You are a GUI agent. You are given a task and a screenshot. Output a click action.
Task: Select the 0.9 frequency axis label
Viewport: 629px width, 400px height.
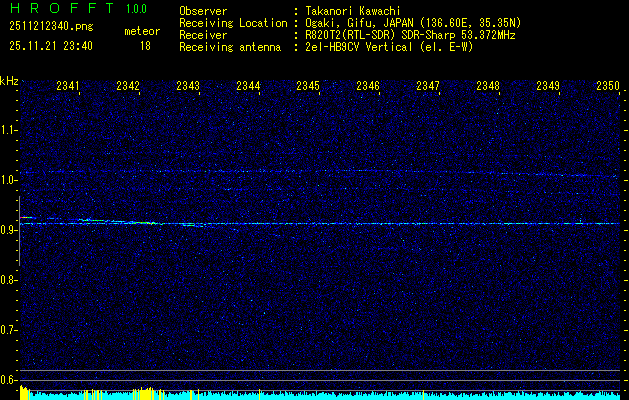[9, 230]
